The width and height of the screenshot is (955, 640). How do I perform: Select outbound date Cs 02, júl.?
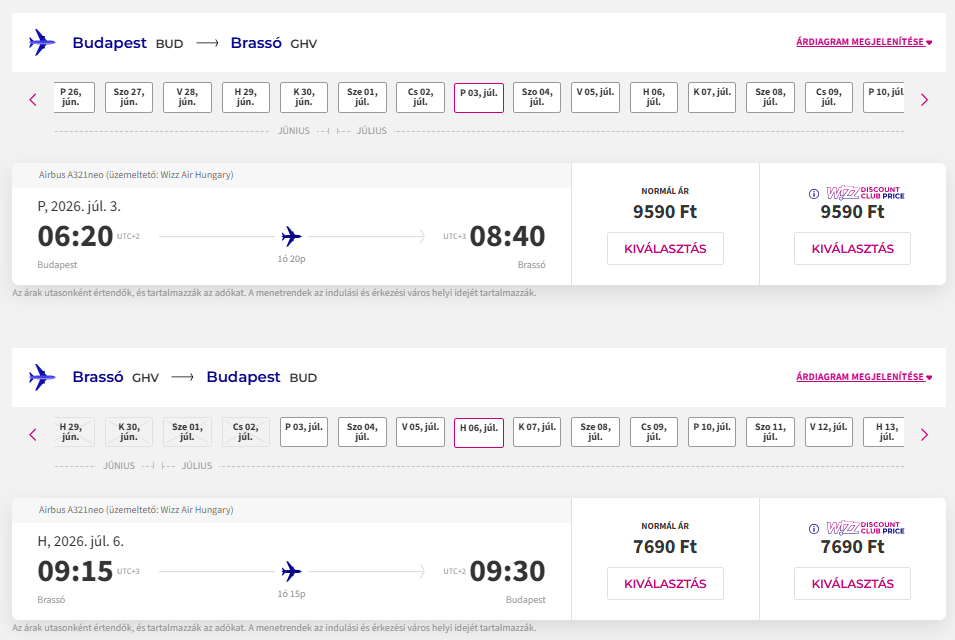[420, 97]
